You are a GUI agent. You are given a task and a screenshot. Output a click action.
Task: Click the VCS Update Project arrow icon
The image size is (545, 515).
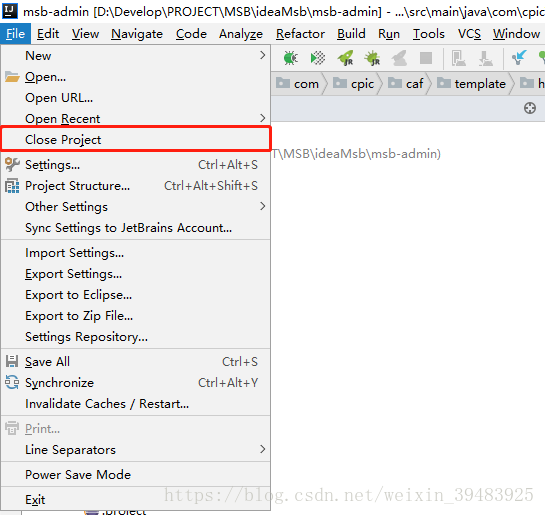[519, 58]
